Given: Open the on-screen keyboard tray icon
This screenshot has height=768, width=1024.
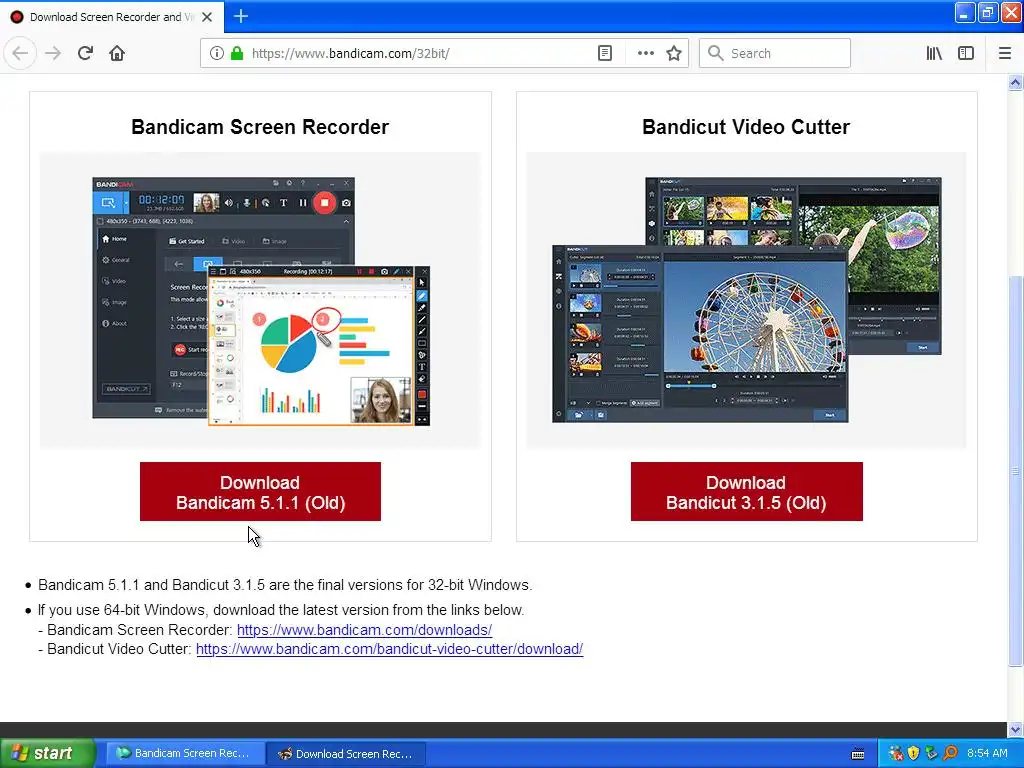Looking at the screenshot, I should [x=858, y=754].
